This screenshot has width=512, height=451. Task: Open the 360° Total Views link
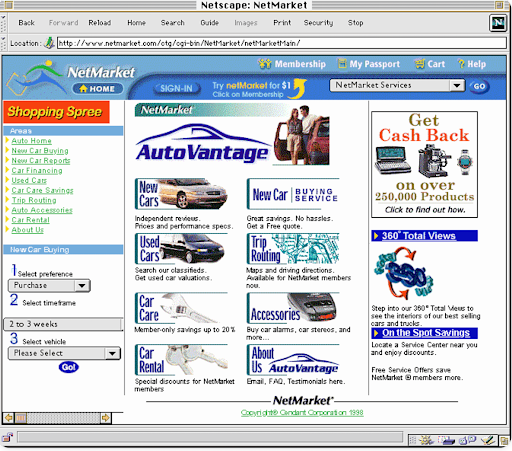point(419,236)
